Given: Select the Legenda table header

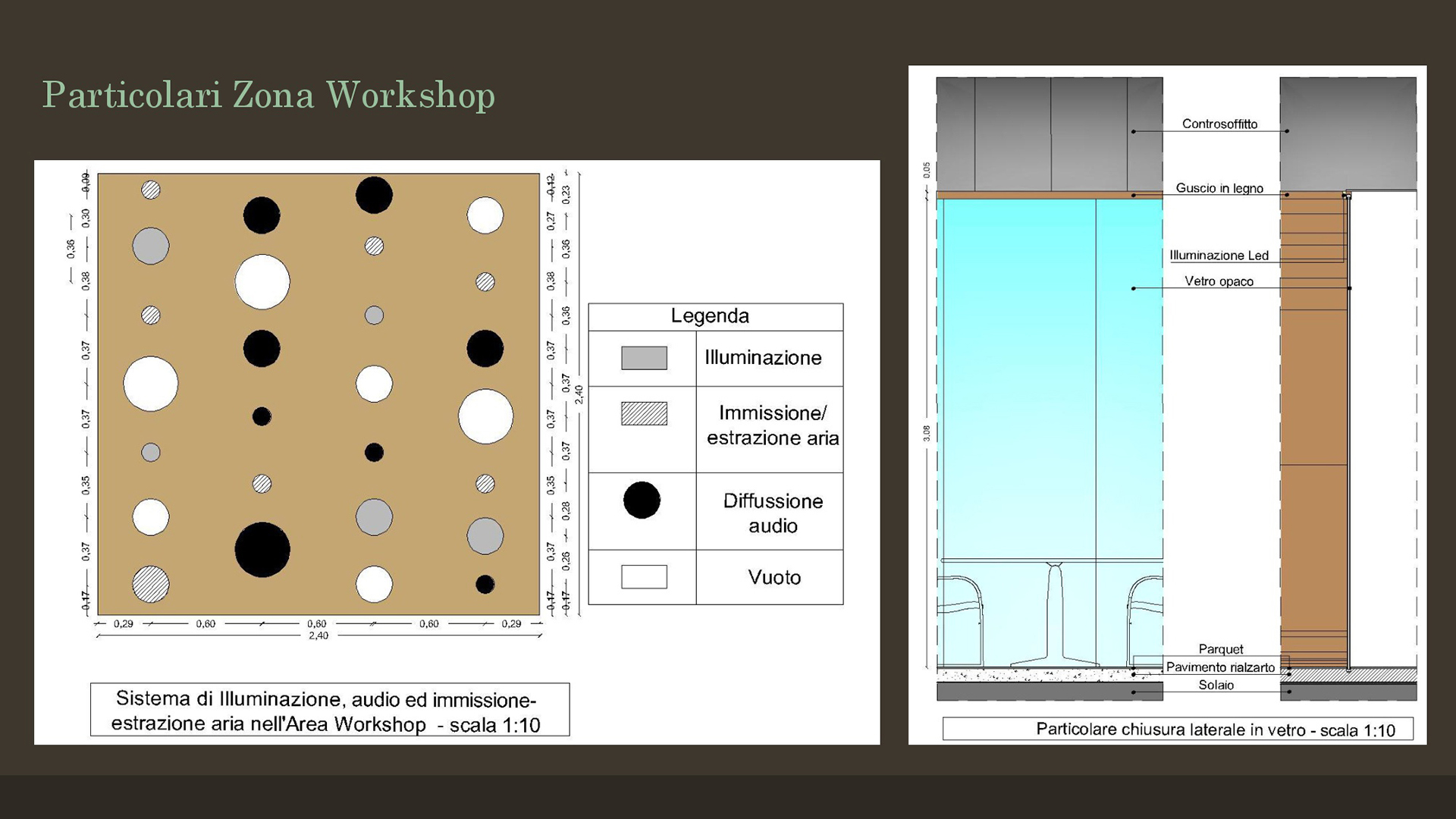Looking at the screenshot, I should (710, 316).
